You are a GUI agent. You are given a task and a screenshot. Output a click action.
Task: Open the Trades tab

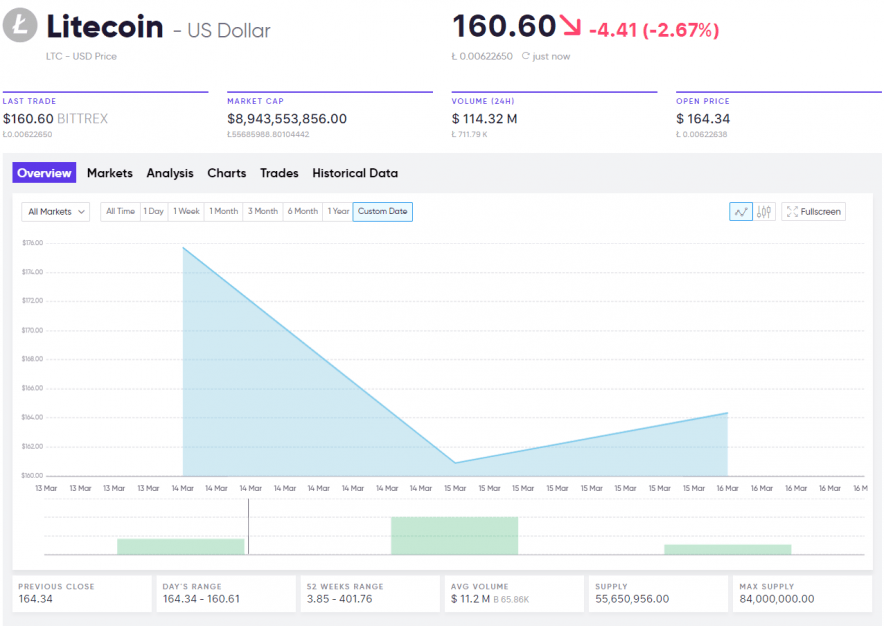pos(279,173)
